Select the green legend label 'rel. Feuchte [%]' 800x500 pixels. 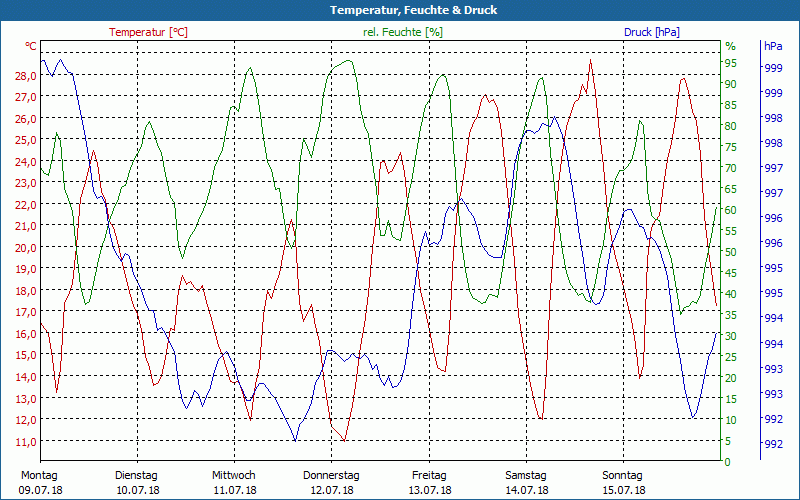click(x=403, y=32)
